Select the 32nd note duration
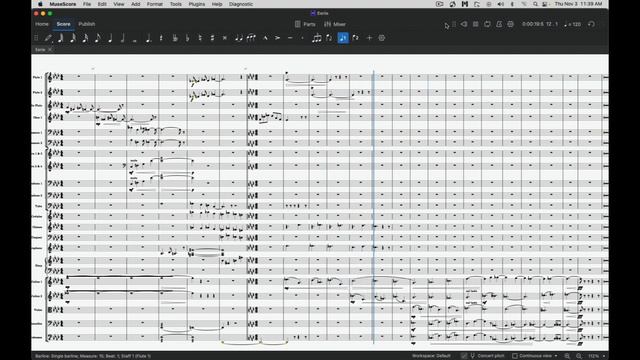640x360 pixels. click(x=73, y=38)
